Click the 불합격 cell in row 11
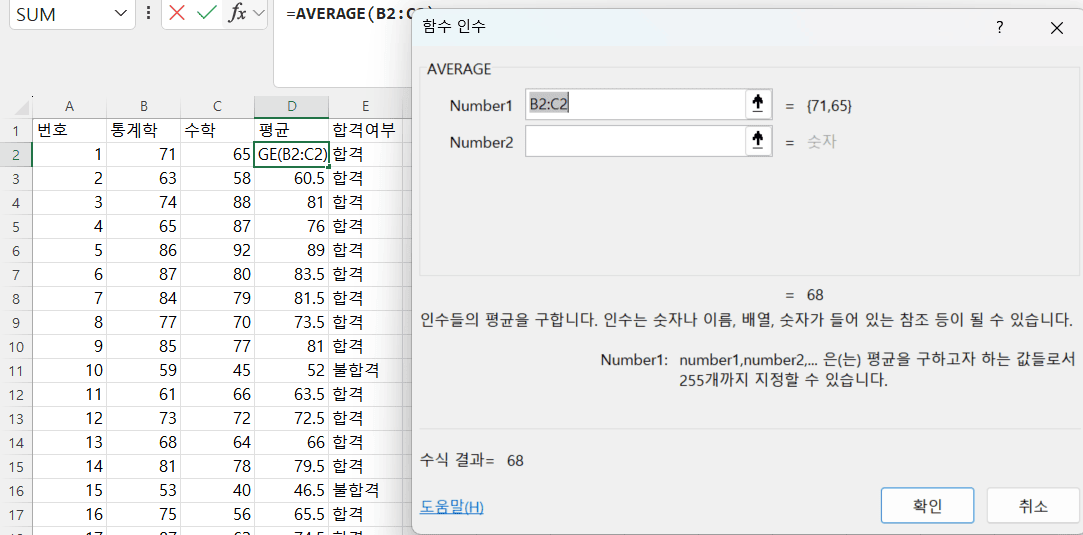Screen dimensions: 1083x535 pos(365,370)
